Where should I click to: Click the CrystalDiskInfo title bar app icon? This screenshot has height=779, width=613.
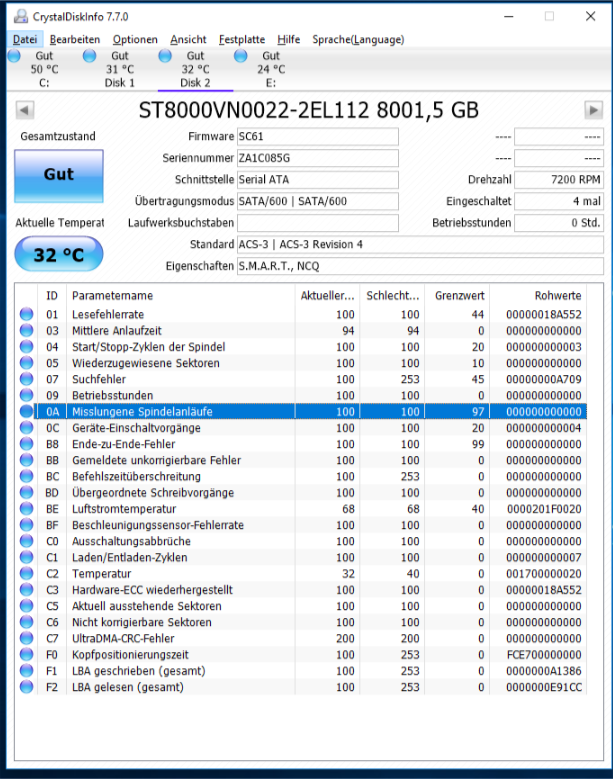click(x=20, y=16)
